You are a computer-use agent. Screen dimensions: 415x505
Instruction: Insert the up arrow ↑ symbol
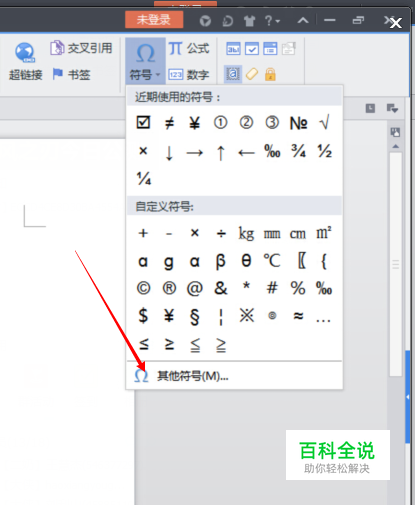coord(220,153)
